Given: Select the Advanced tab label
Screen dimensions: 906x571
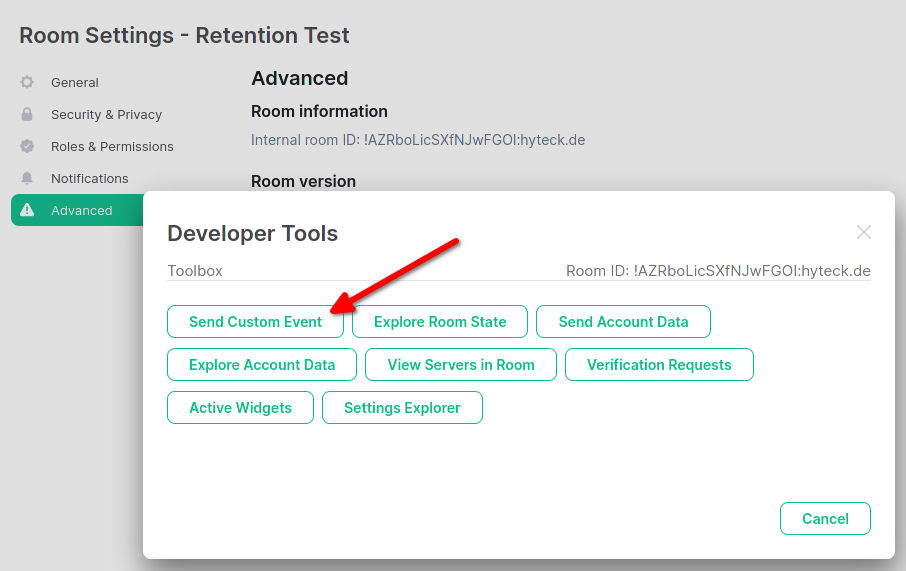Looking at the screenshot, I should coord(82,210).
